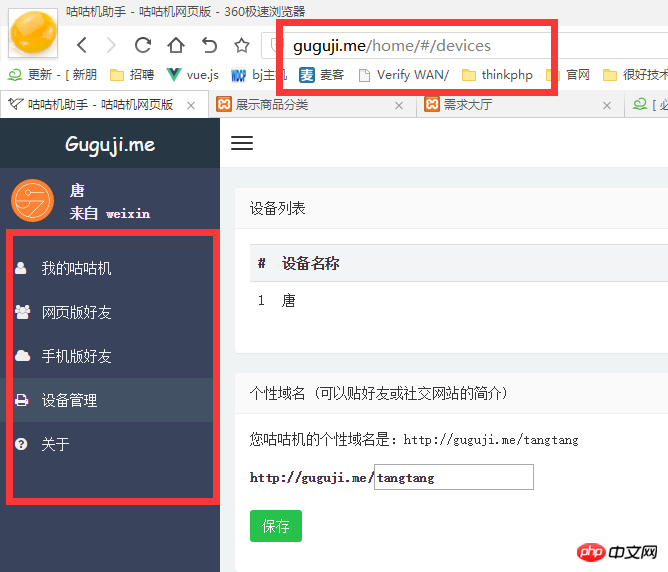Click the 设备名称 column header
Image resolution: width=668 pixels, height=572 pixels.
pyautogui.click(x=311, y=263)
